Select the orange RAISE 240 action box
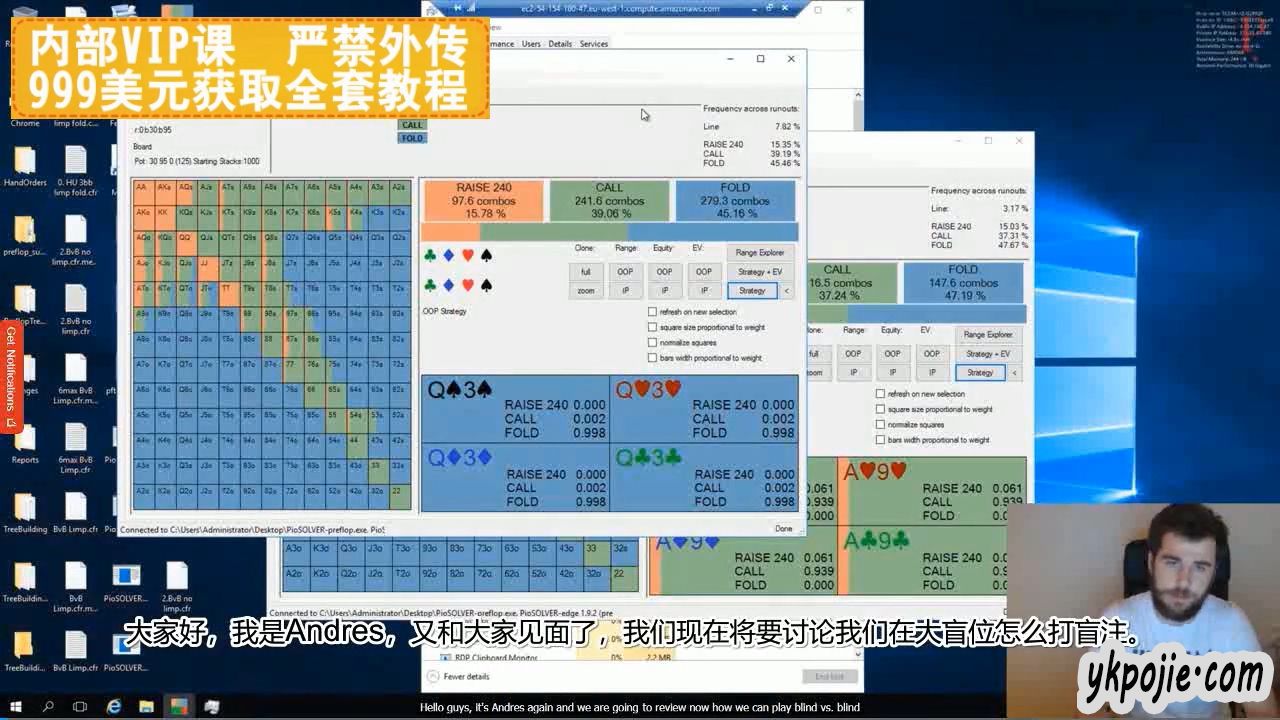The width and height of the screenshot is (1280, 720). [x=484, y=201]
